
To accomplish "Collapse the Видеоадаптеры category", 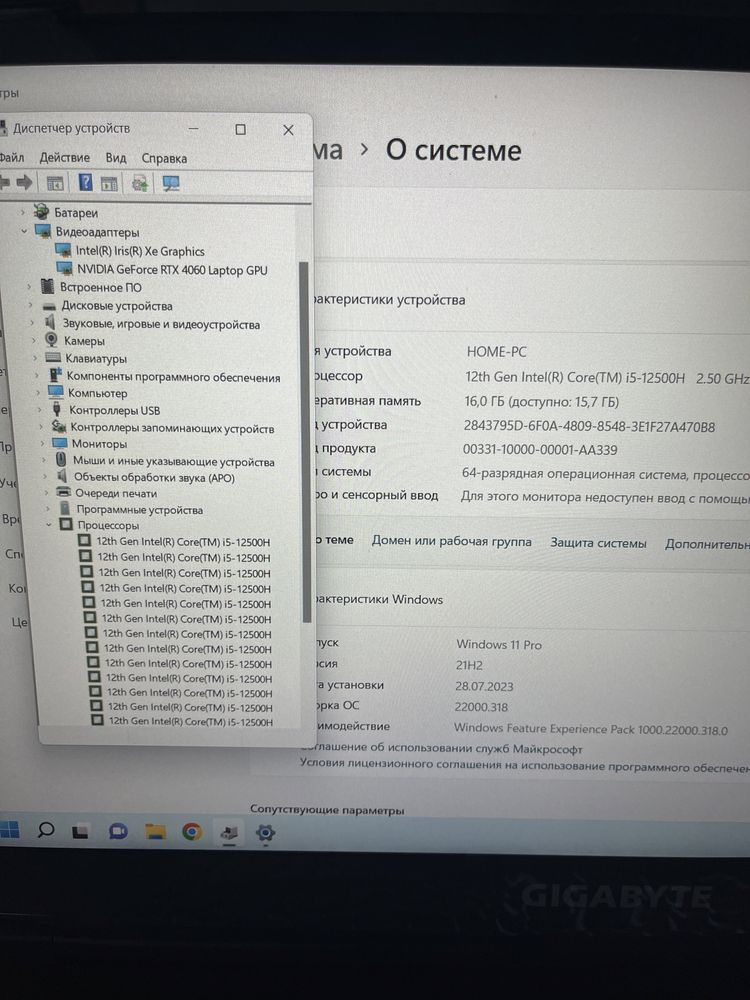I will coord(24,231).
